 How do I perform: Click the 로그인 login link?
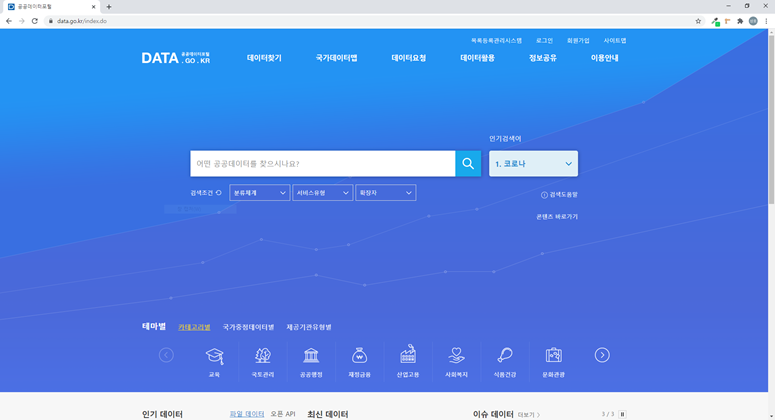544,41
